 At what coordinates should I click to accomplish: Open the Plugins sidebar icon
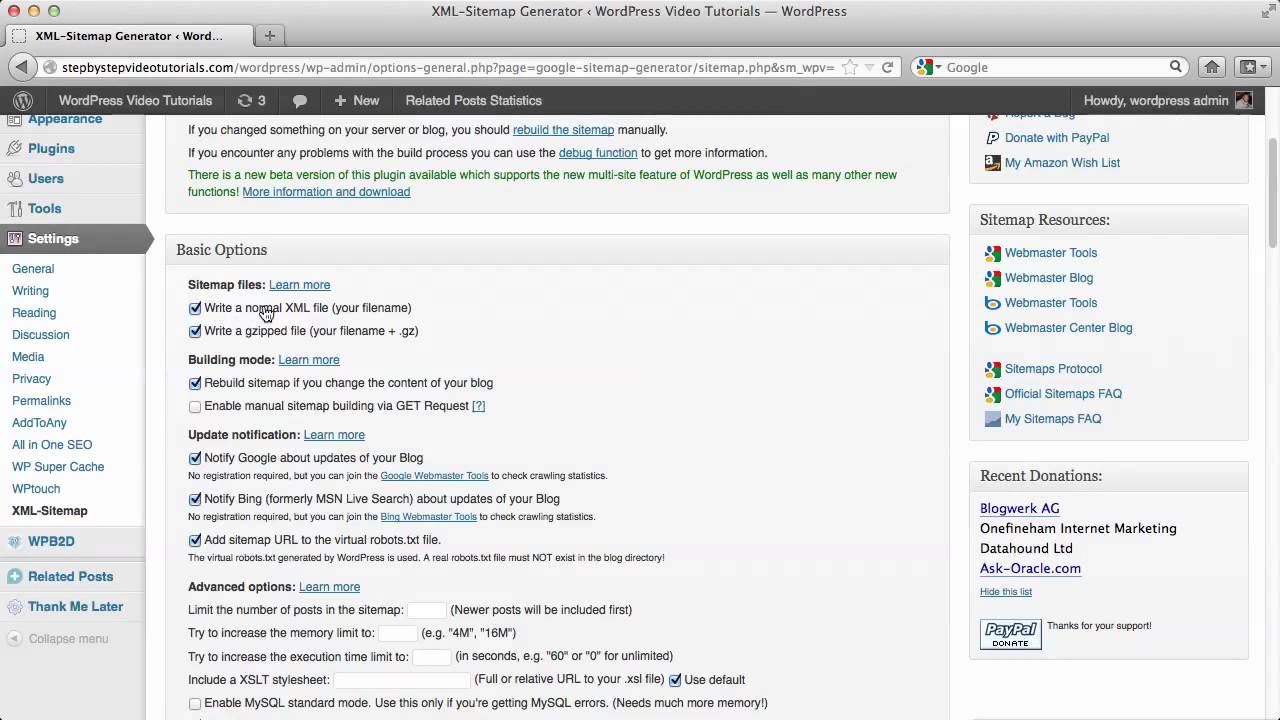click(14, 148)
